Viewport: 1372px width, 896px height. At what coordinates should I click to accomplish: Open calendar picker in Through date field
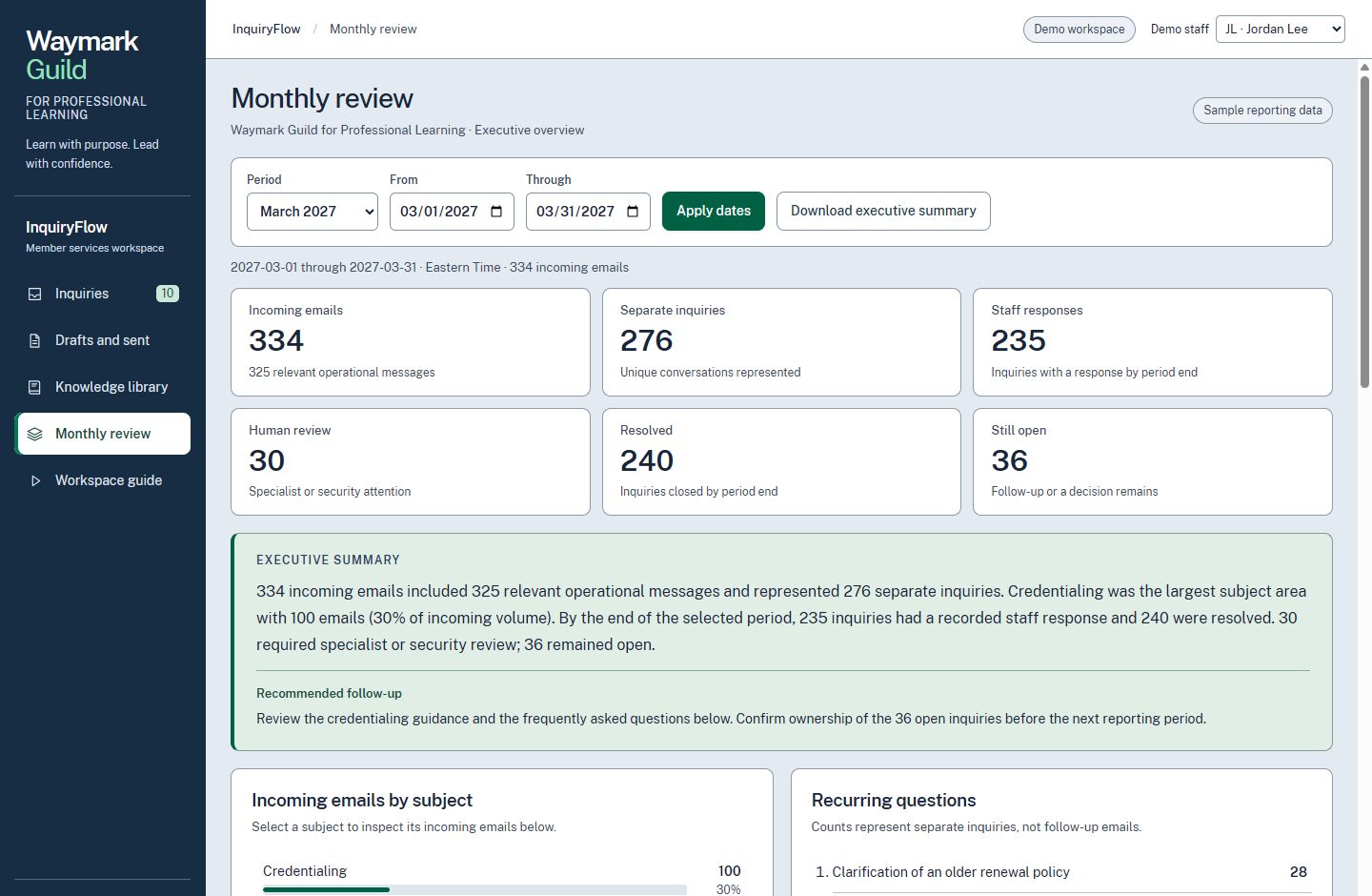[x=633, y=212]
